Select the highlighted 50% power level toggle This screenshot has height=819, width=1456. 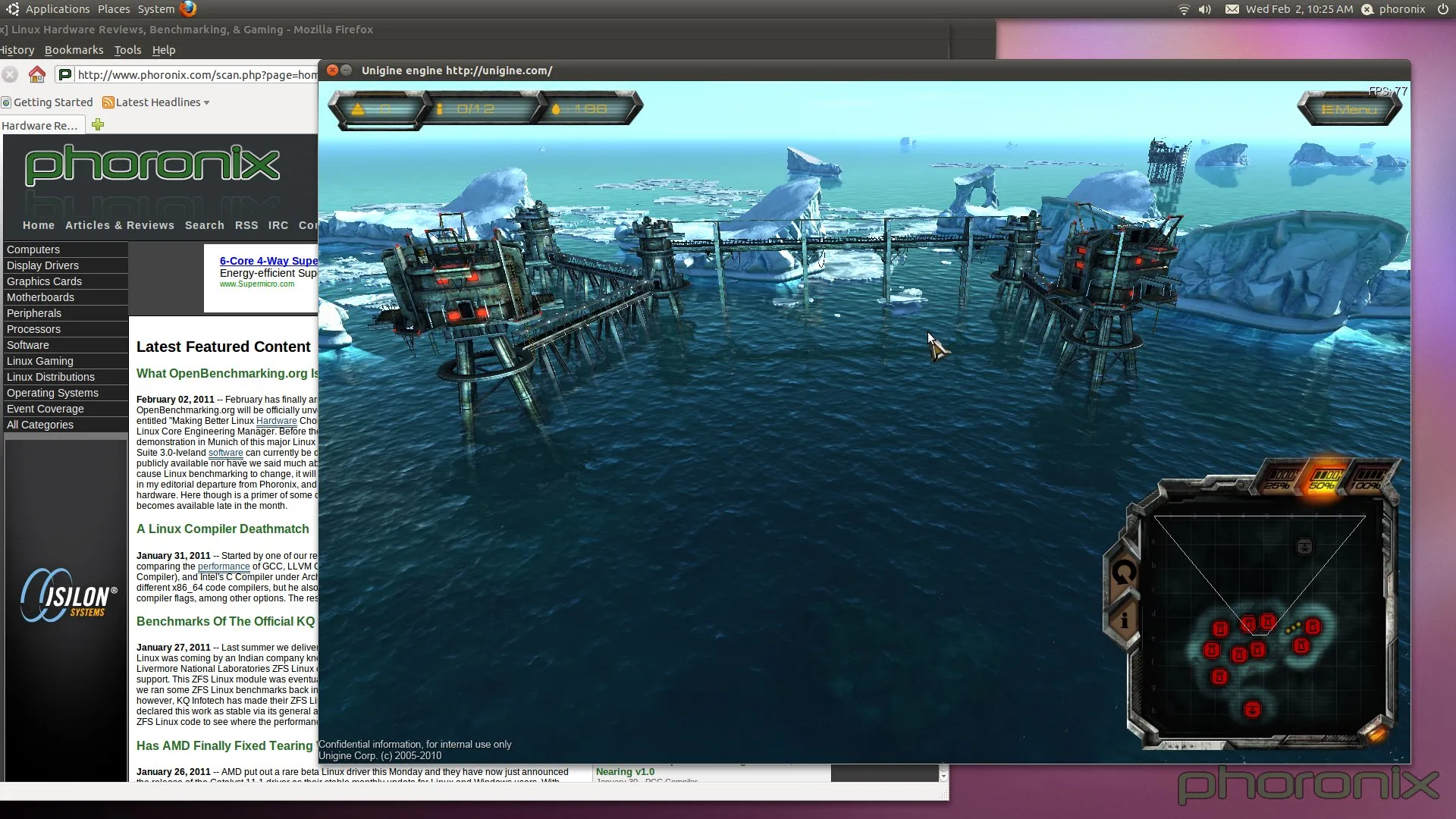(1324, 479)
